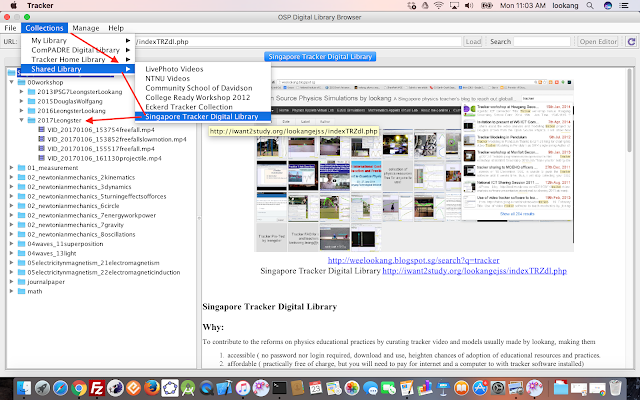This screenshot has height=400, width=640.
Task: Select 02_newtonianmechanics_7gravity folder icon
Action: [22, 224]
